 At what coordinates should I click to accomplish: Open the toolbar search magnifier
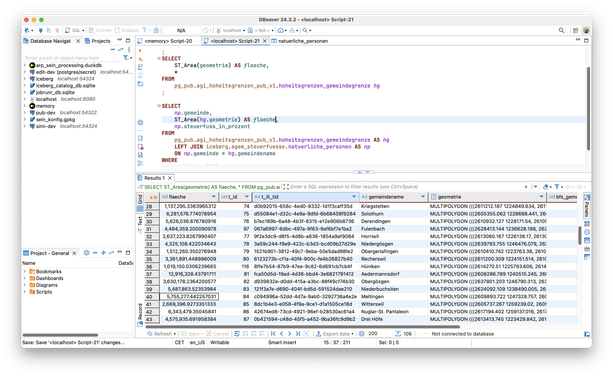click(x=561, y=30)
